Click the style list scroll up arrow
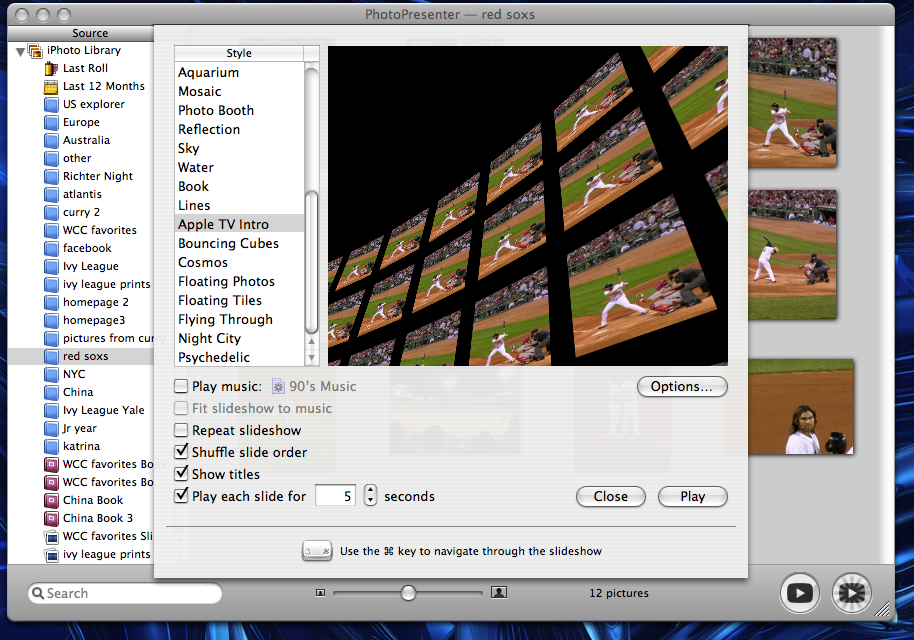The width and height of the screenshot is (914, 640). [x=312, y=342]
